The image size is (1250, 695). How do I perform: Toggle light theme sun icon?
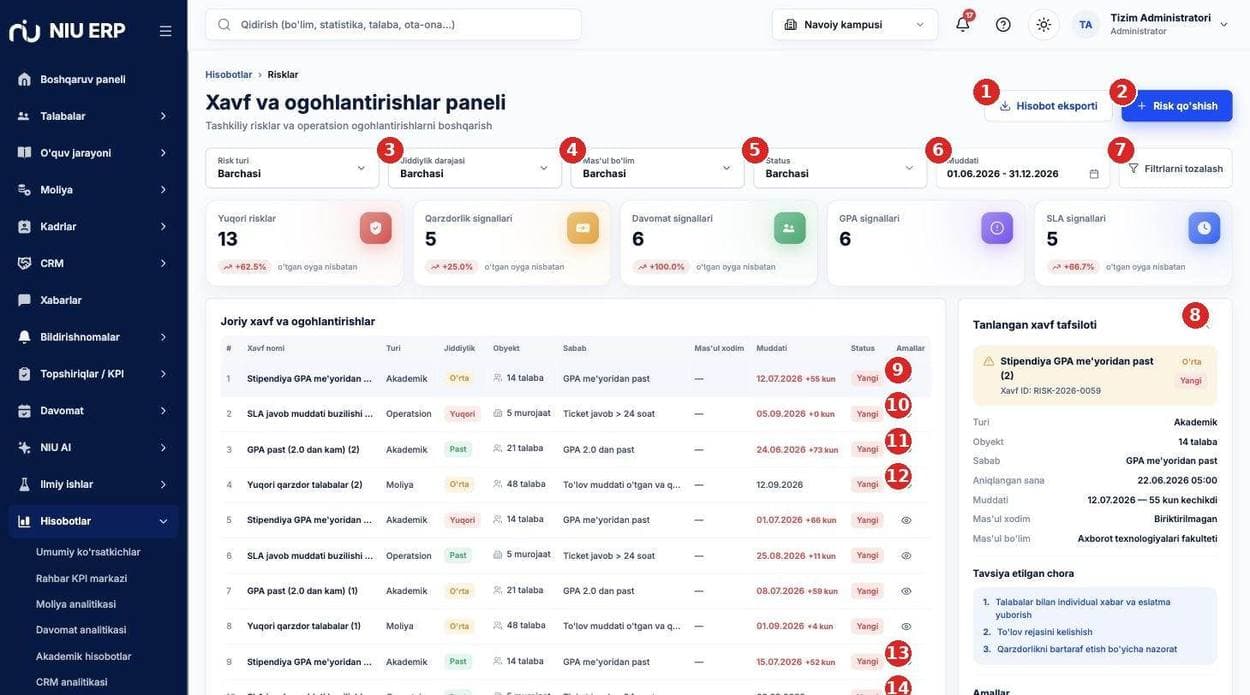[x=1044, y=24]
